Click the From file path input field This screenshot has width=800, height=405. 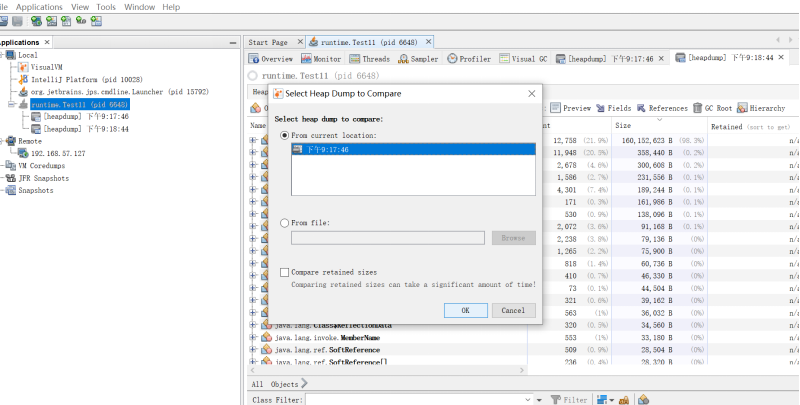(388, 238)
